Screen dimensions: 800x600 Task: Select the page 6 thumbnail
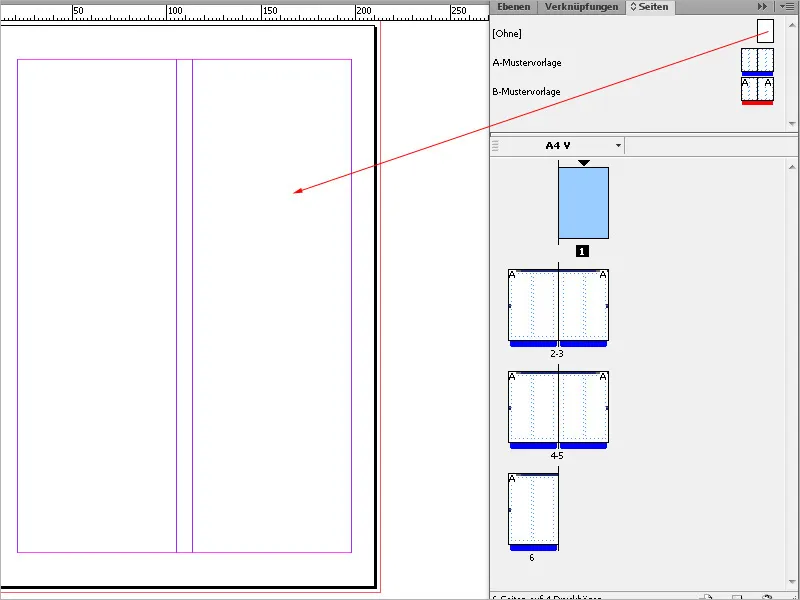(533, 509)
